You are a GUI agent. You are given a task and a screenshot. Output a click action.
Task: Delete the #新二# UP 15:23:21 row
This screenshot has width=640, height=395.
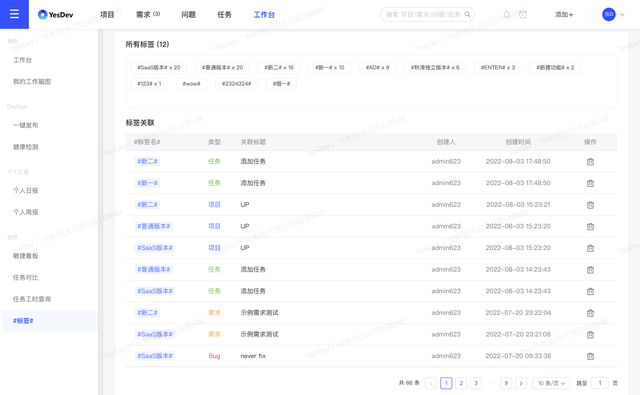coord(590,205)
